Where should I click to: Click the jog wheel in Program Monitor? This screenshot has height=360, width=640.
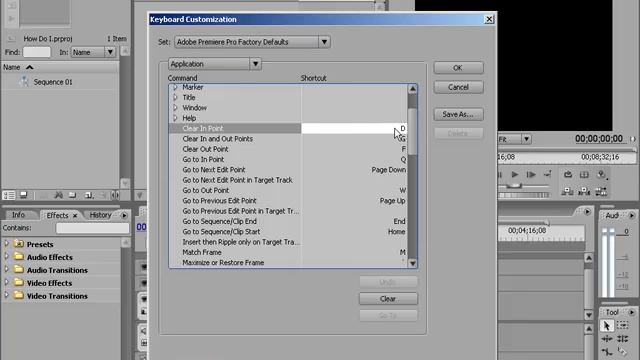click(524, 195)
